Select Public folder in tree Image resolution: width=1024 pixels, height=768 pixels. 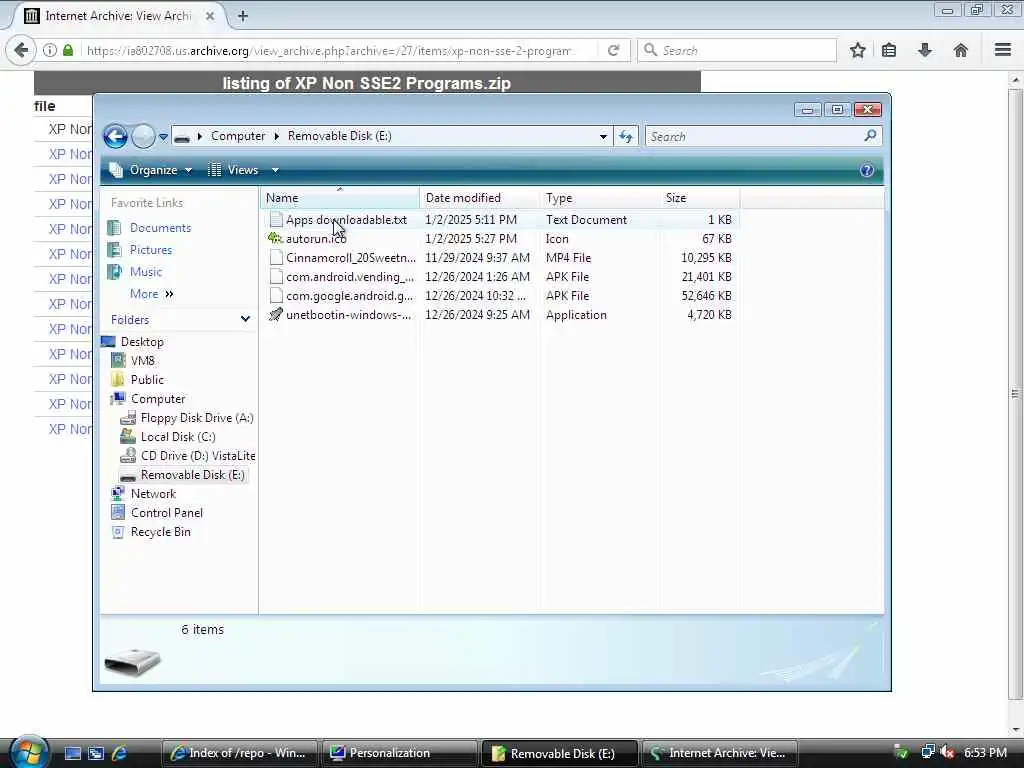pos(147,380)
